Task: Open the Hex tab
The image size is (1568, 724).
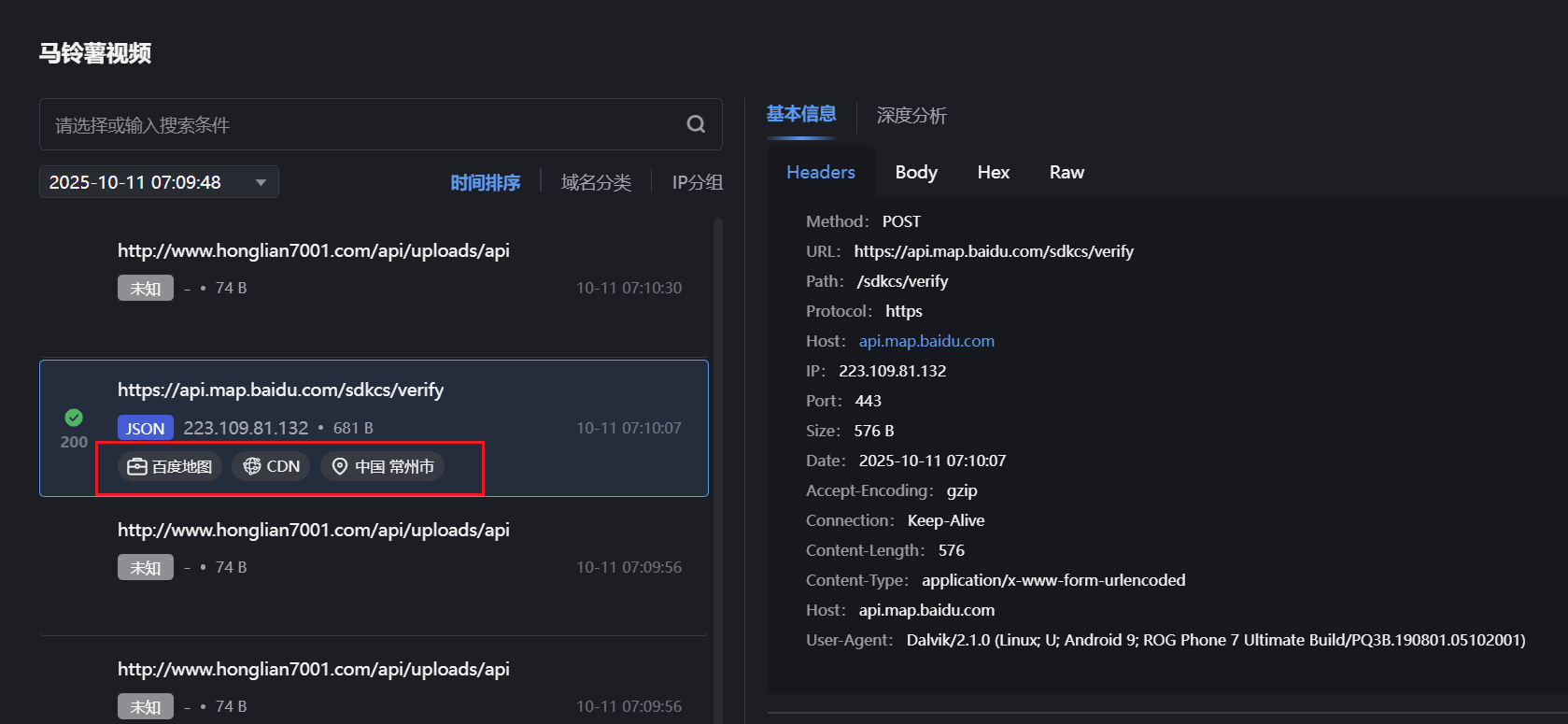Action: 994,172
